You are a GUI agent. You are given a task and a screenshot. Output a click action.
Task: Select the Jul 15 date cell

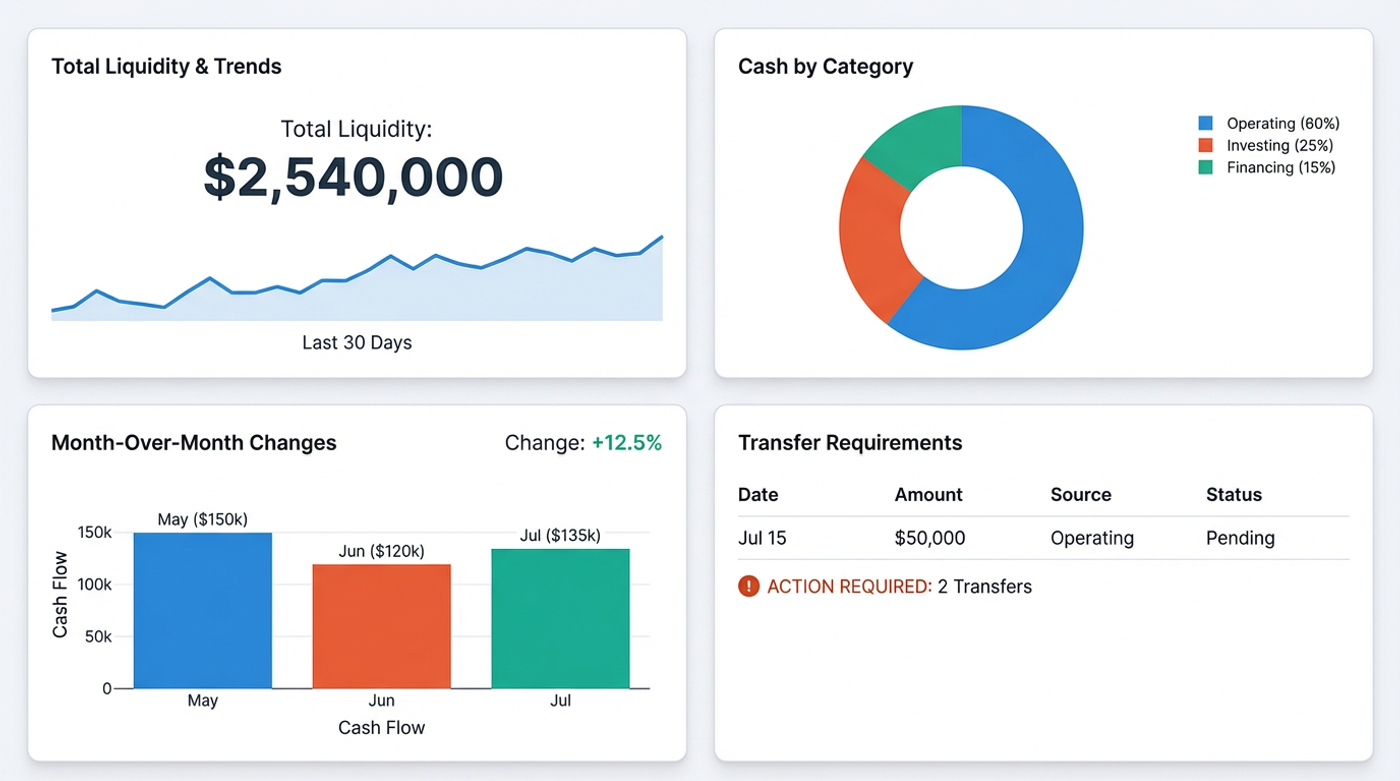pos(762,538)
